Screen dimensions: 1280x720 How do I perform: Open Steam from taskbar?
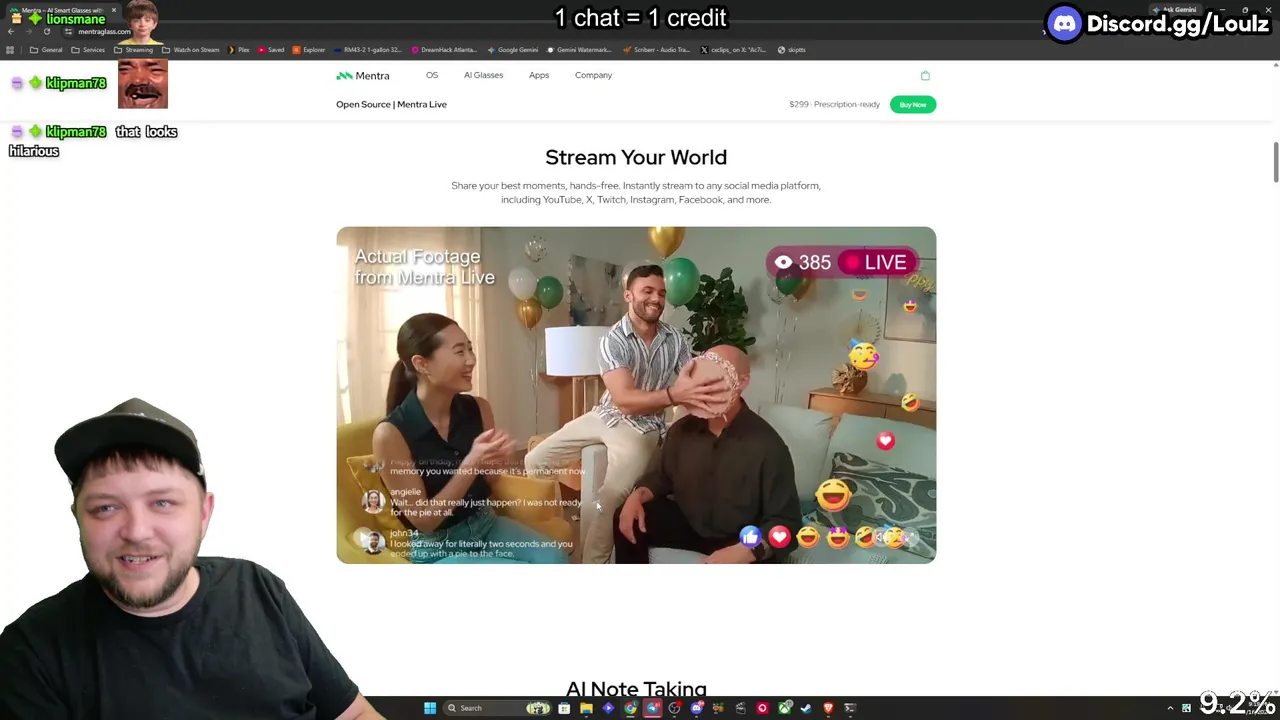point(806,708)
